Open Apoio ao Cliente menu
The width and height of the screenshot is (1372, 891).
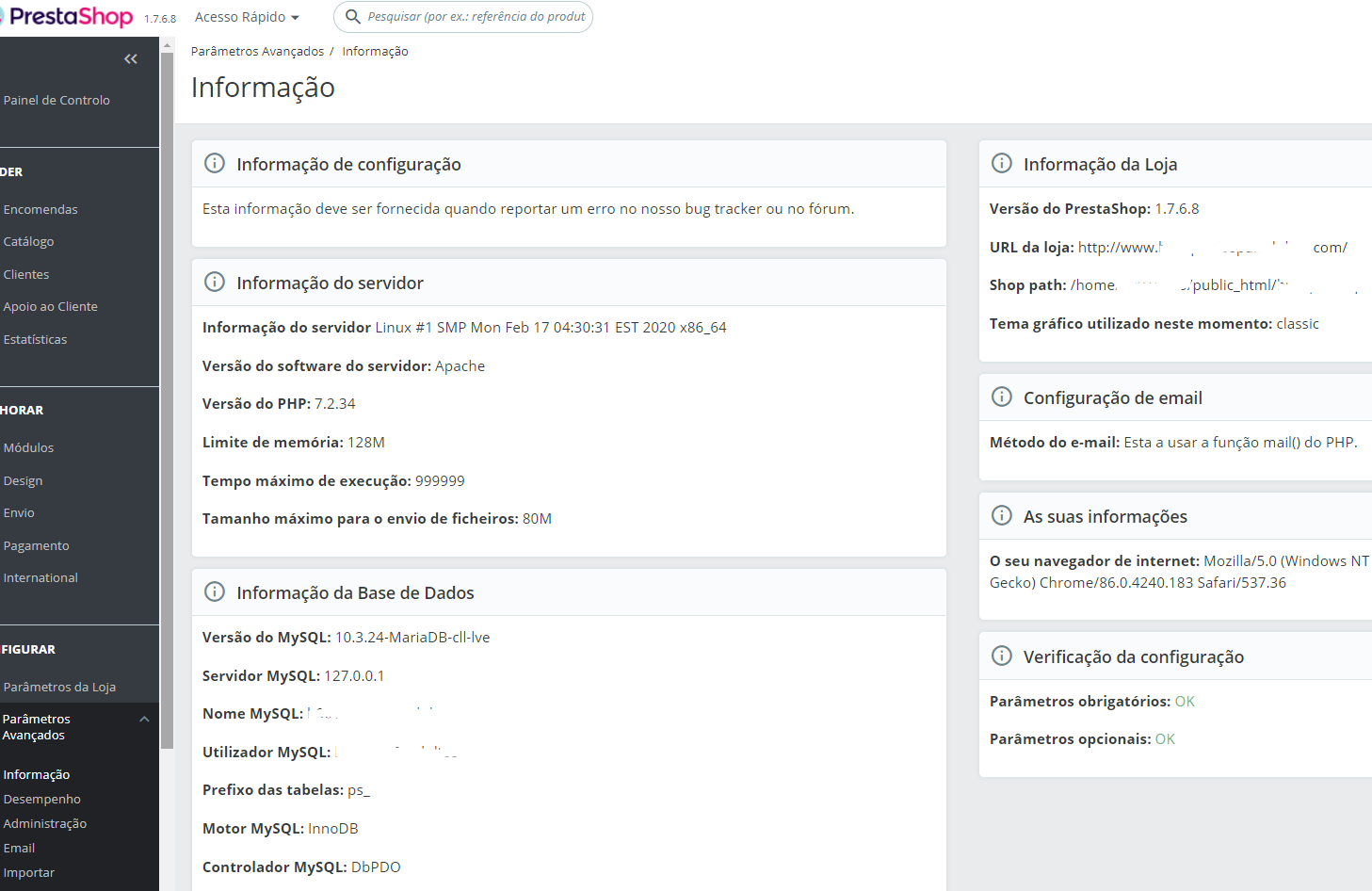51,306
